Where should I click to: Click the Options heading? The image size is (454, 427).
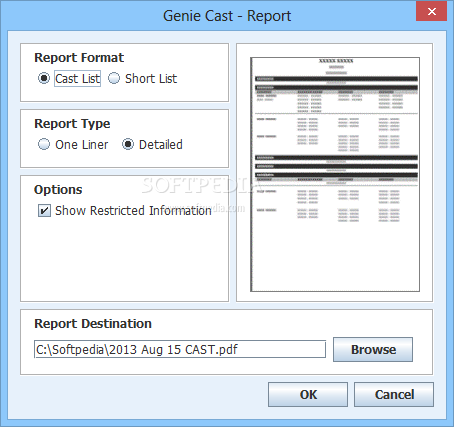58,190
